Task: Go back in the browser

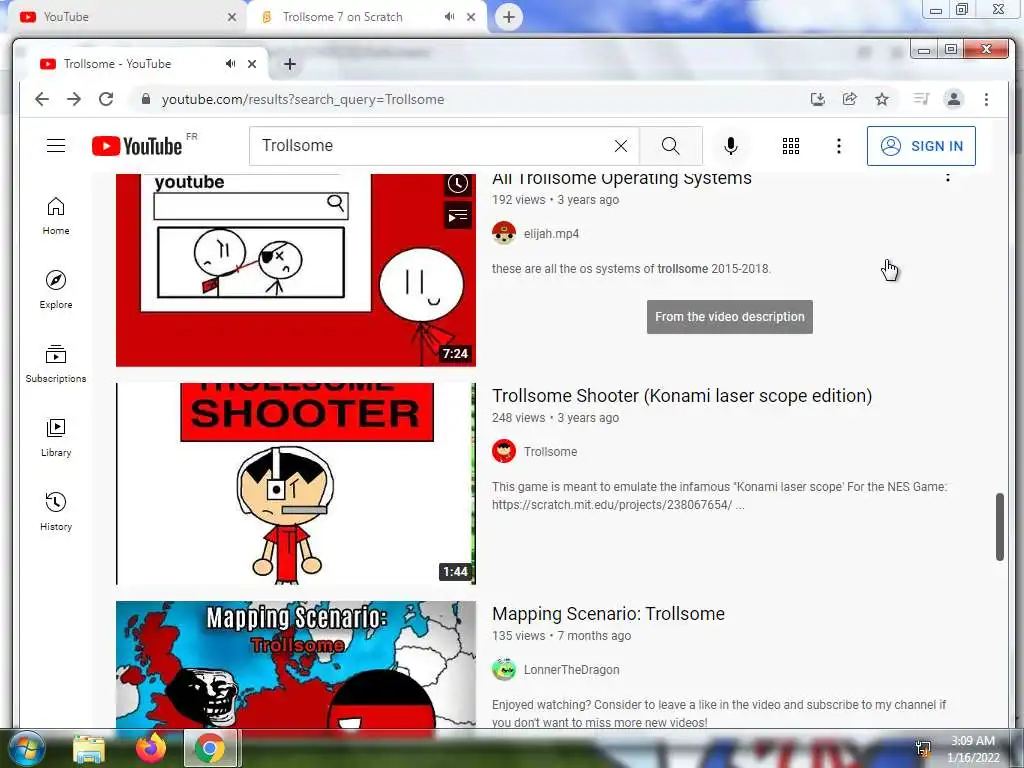Action: (x=42, y=99)
